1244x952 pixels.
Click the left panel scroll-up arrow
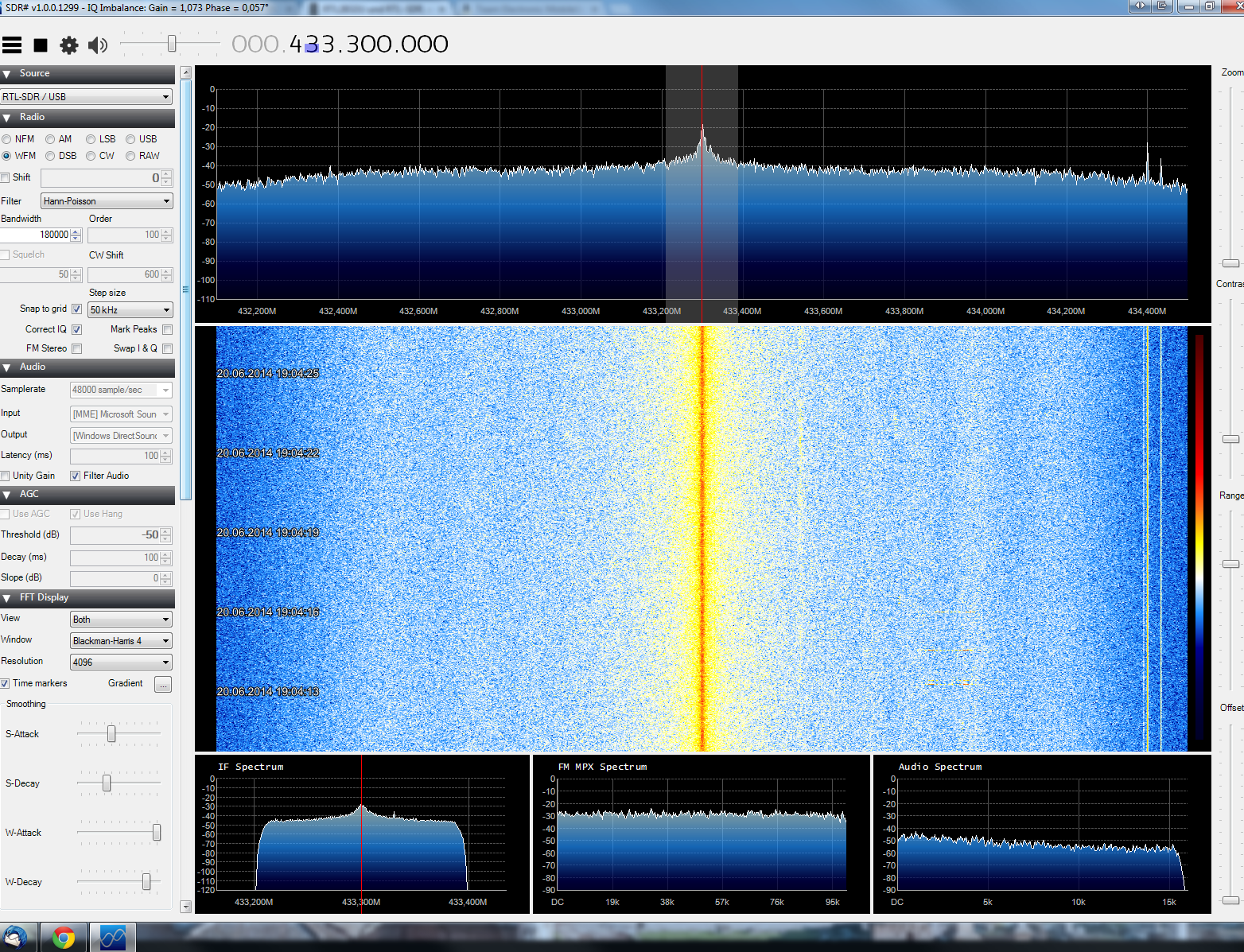pos(186,72)
